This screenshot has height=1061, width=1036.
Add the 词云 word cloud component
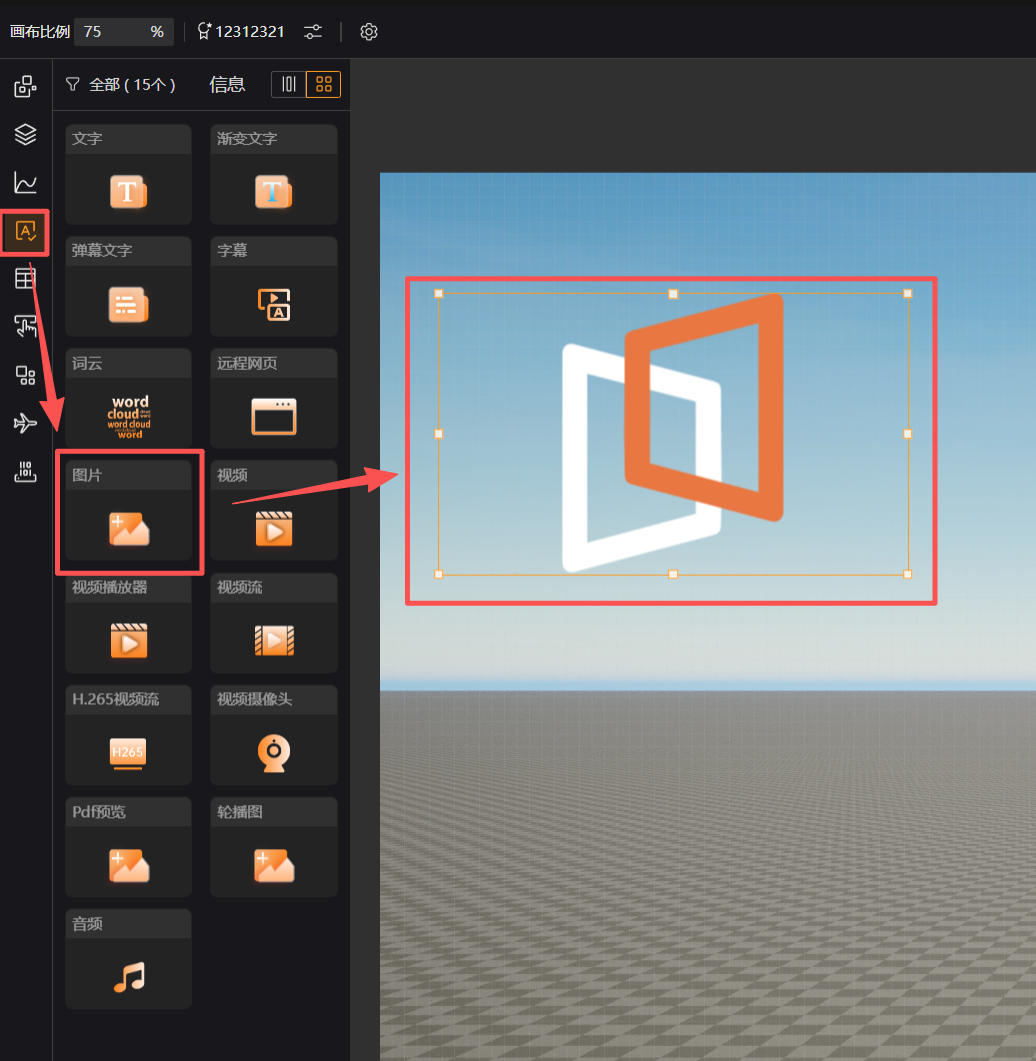[129, 399]
